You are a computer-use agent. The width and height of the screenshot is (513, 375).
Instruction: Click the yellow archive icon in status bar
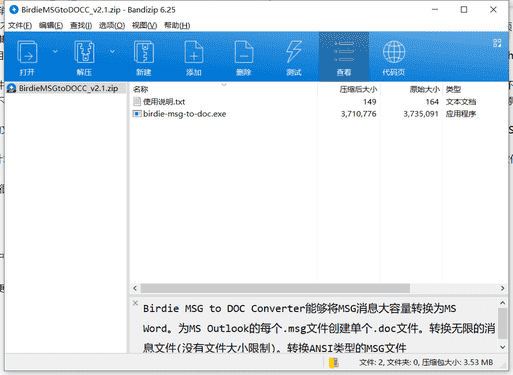(x=334, y=362)
